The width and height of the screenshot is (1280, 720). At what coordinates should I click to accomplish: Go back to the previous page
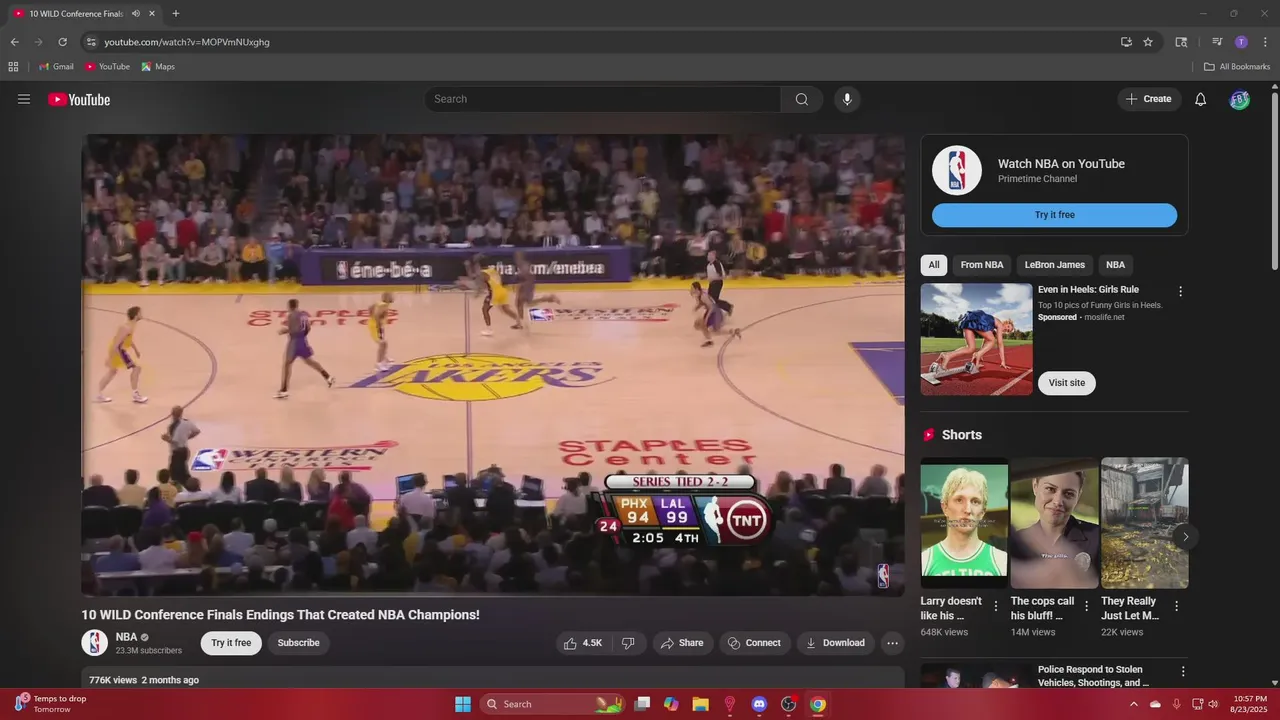pyautogui.click(x=14, y=42)
